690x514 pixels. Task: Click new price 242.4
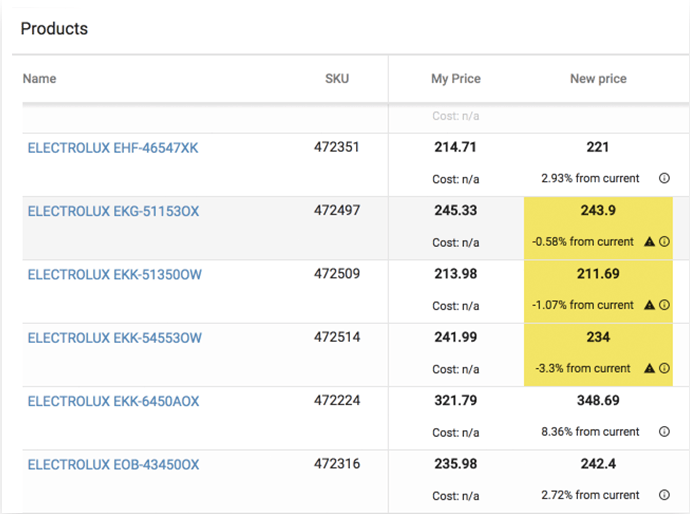598,464
